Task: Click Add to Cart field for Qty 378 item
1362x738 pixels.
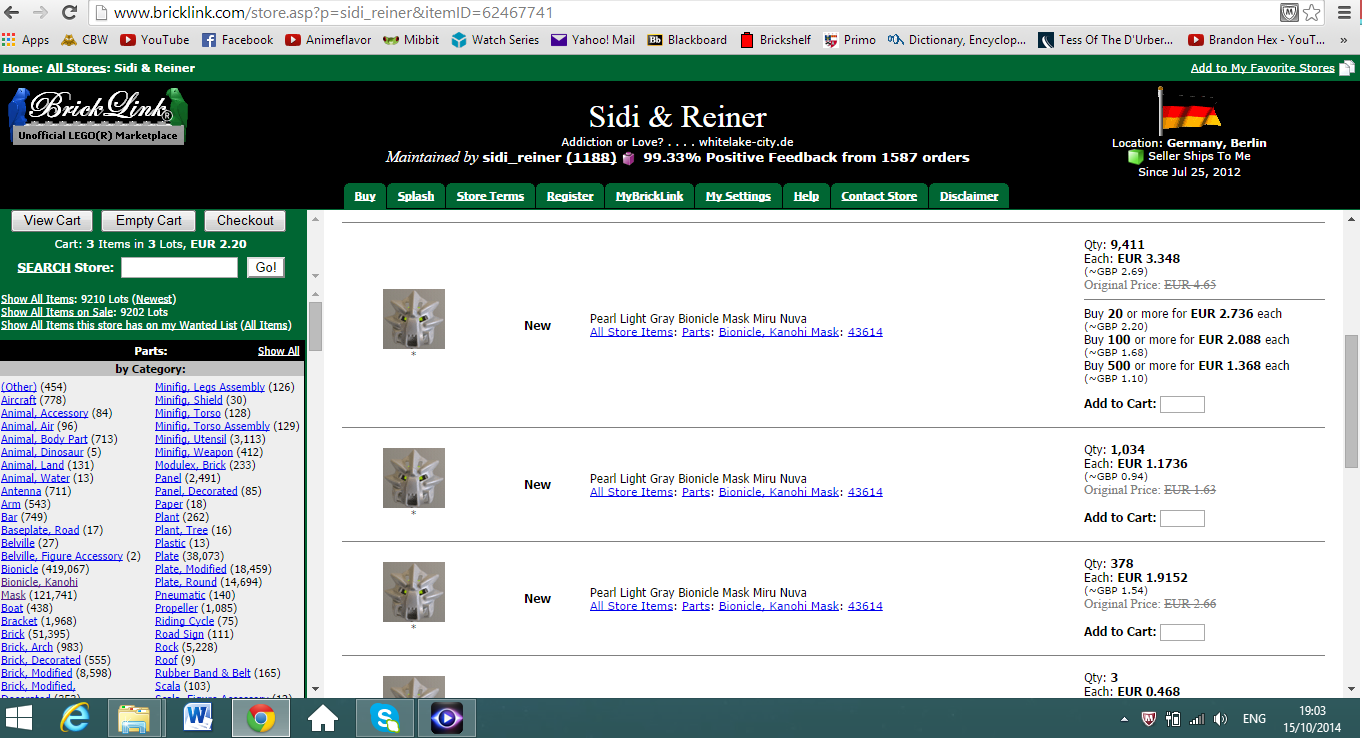Action: (1182, 632)
